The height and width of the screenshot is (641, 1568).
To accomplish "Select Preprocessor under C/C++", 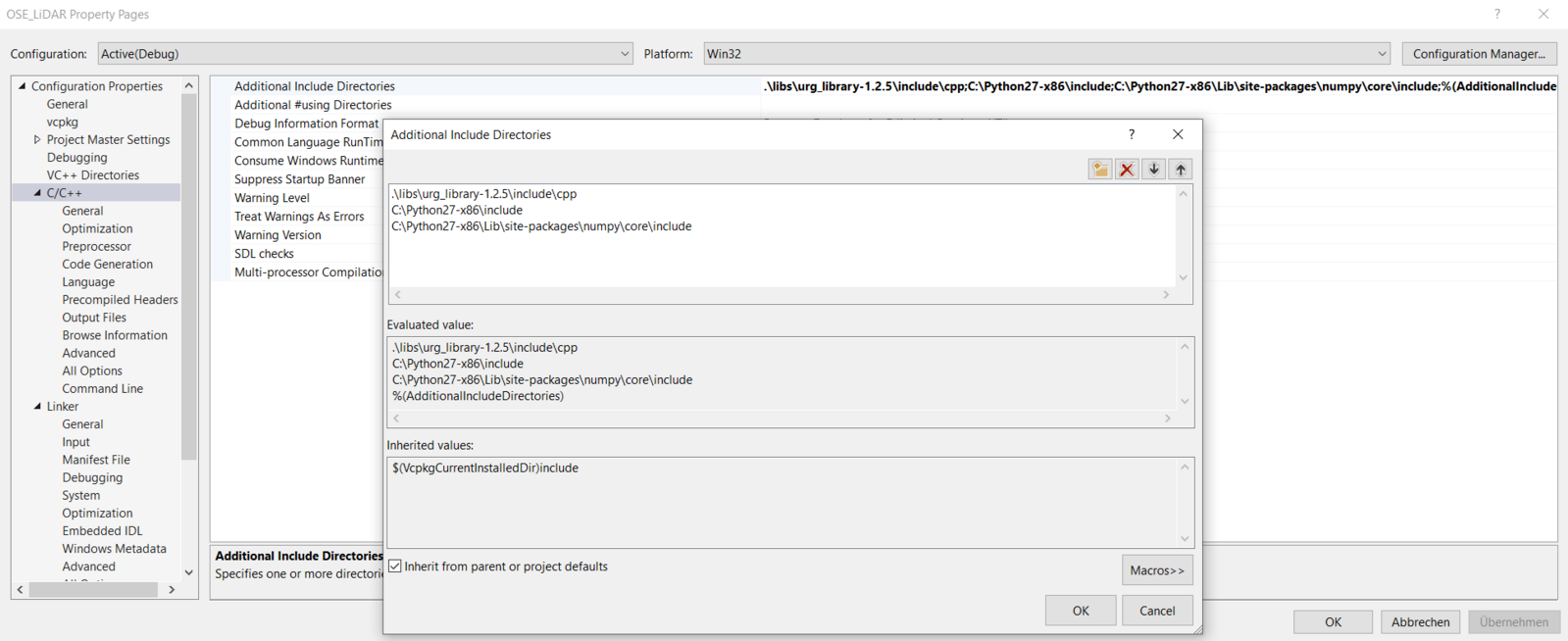I will pyautogui.click(x=96, y=246).
